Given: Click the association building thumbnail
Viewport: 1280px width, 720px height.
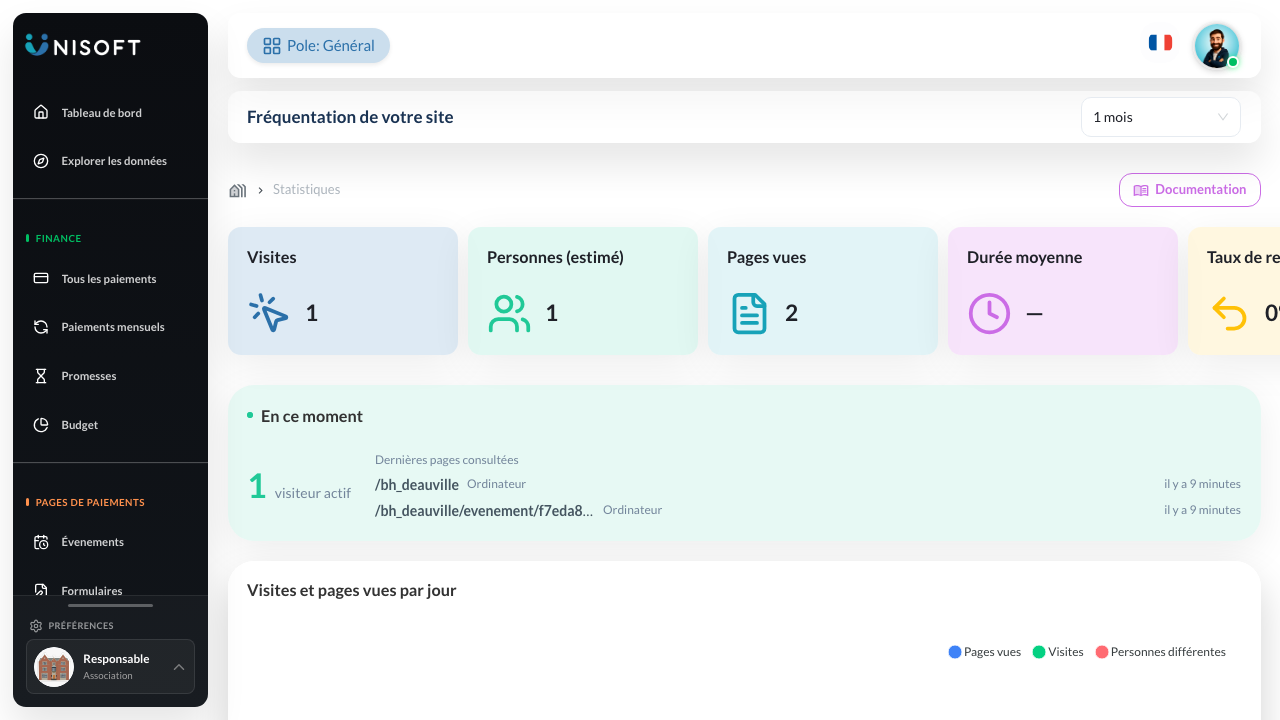Looking at the screenshot, I should pos(54,667).
